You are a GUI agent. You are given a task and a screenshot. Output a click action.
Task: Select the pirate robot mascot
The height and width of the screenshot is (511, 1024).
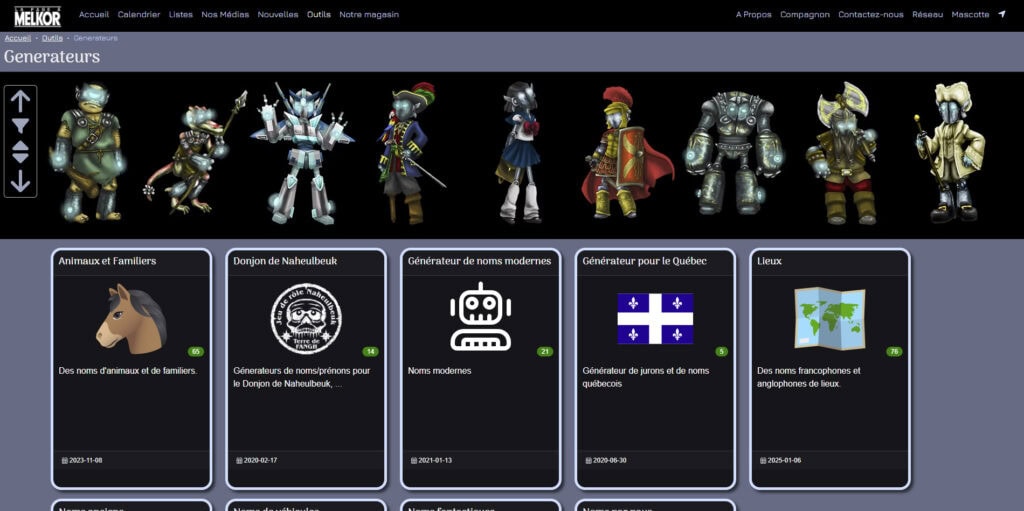(410, 153)
